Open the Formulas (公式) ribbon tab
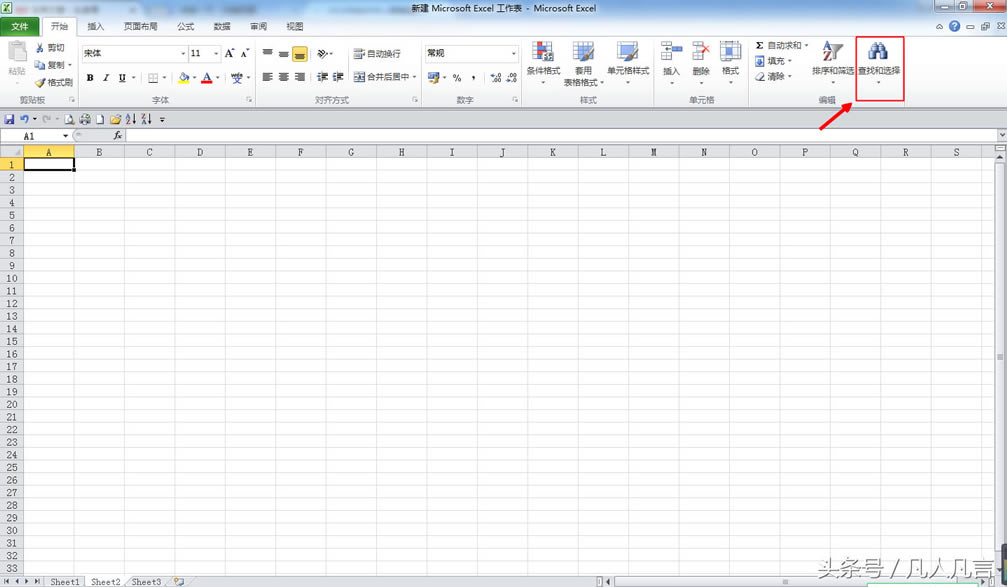This screenshot has width=1007, height=587. click(x=185, y=27)
